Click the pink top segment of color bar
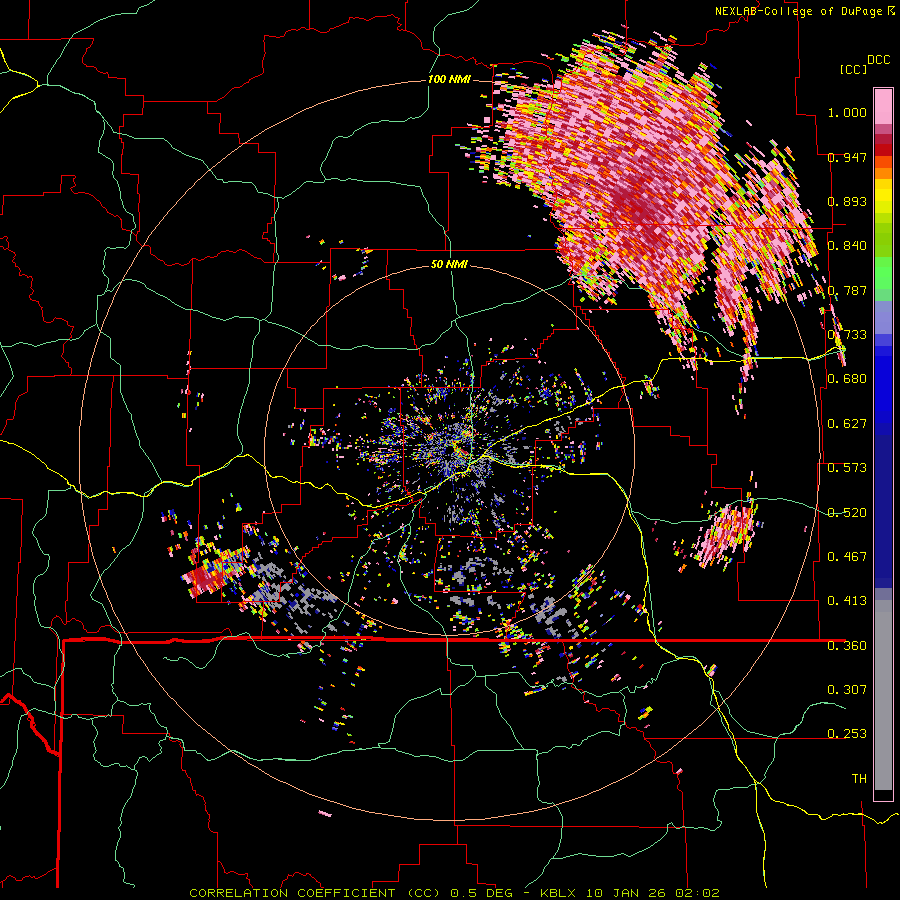This screenshot has height=900, width=900. (x=883, y=106)
